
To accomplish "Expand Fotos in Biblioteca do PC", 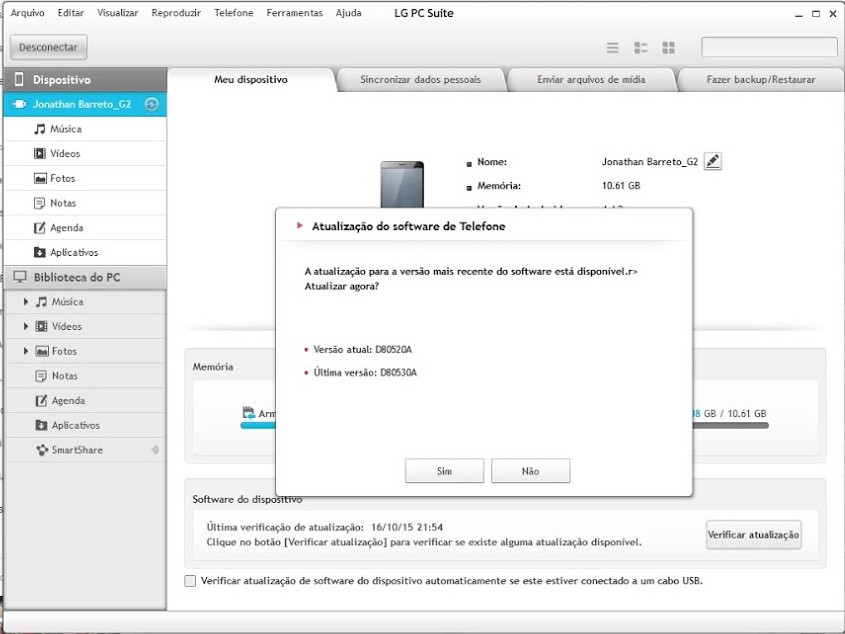I will click(x=25, y=352).
